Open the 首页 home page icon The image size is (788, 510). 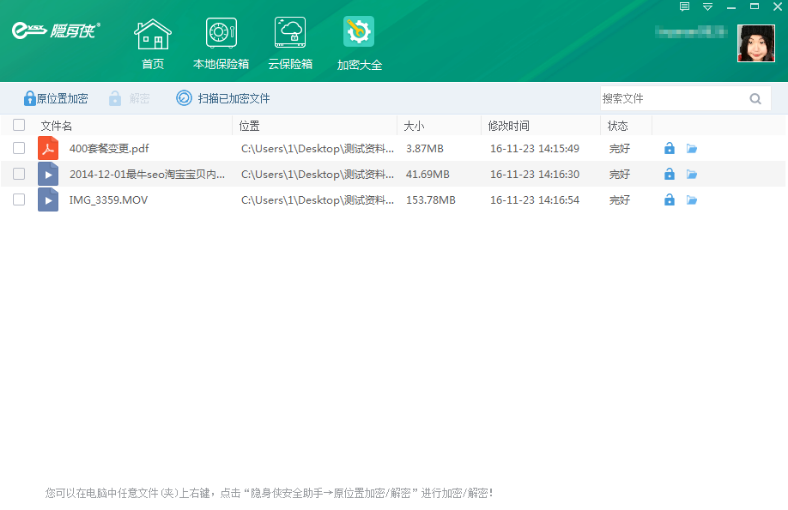(152, 44)
